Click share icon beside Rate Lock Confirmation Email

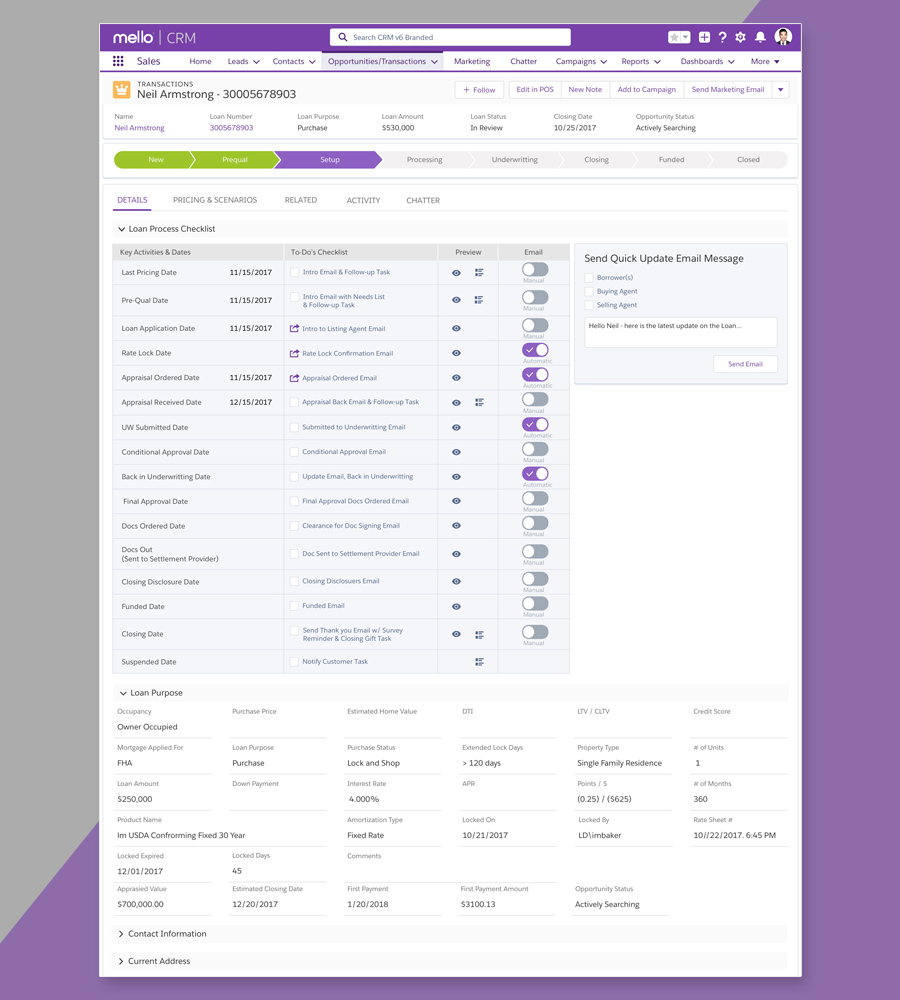(294, 353)
